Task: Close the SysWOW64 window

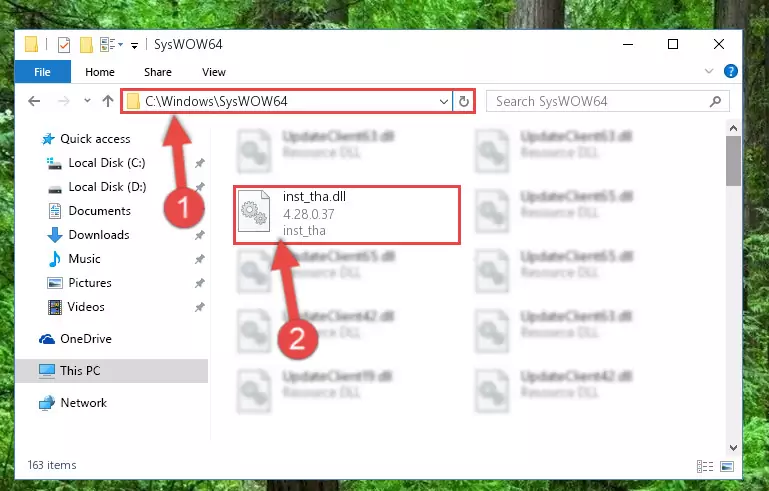Action: pyautogui.click(x=718, y=44)
